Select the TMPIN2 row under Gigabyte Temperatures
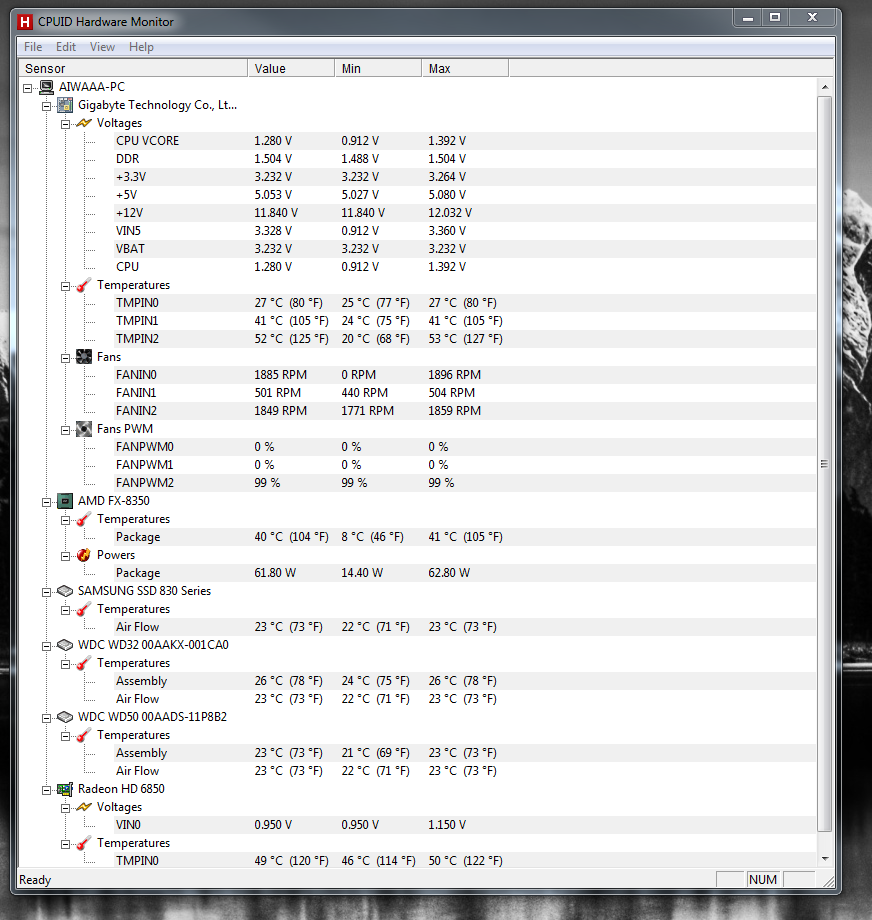 coord(465,339)
